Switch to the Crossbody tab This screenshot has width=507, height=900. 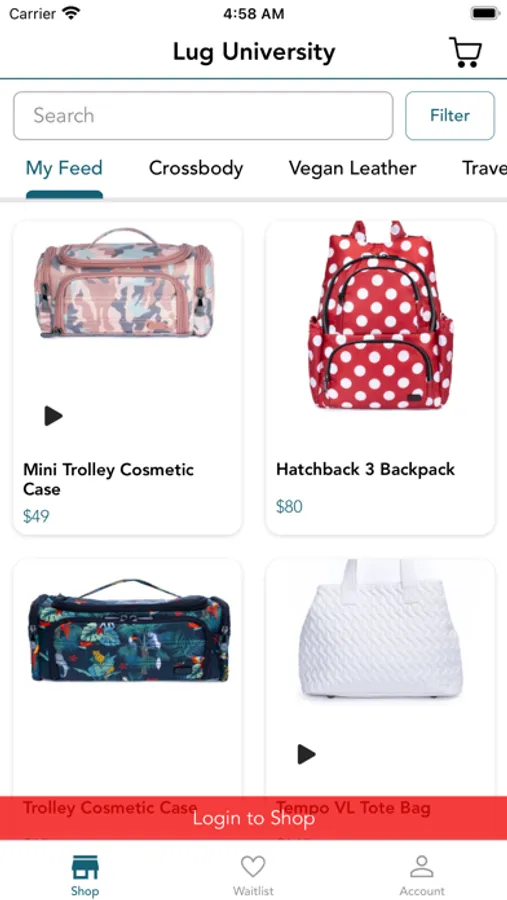[x=196, y=168]
